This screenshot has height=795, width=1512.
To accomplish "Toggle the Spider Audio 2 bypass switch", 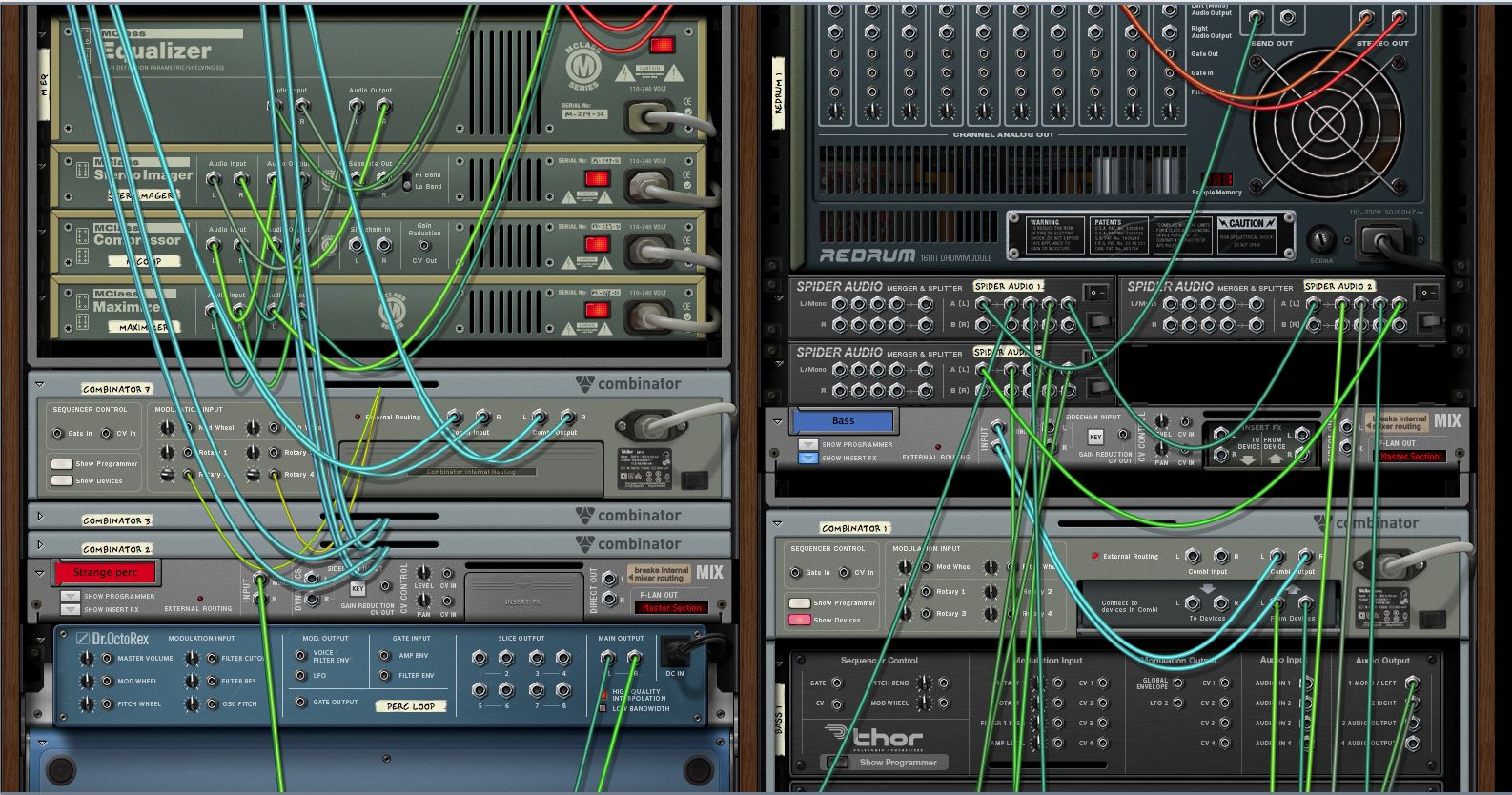I will pyautogui.click(x=1427, y=293).
